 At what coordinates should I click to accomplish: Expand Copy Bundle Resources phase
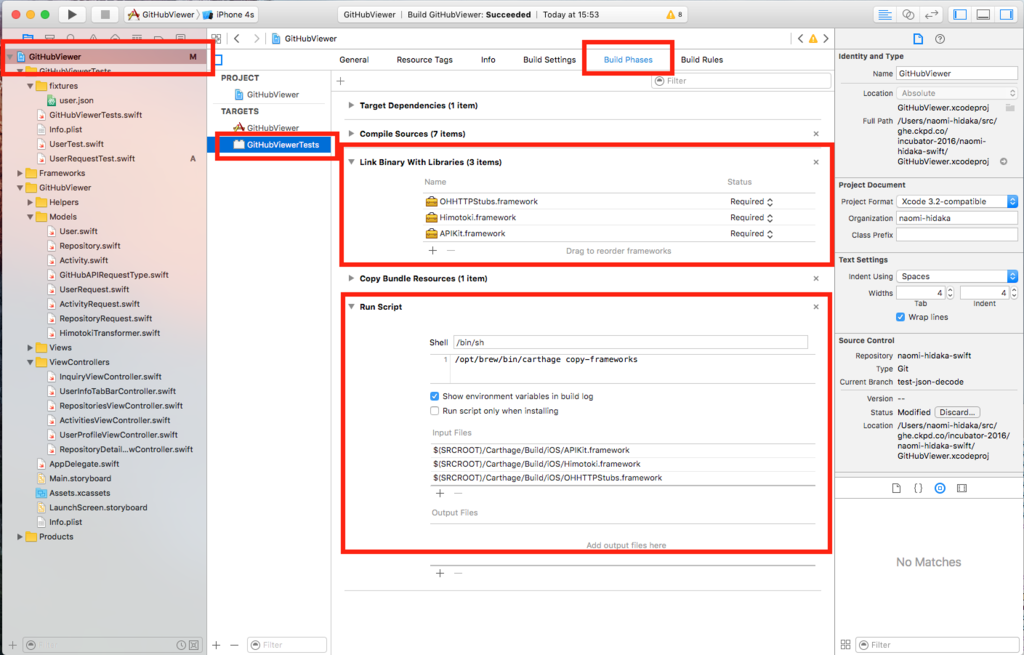click(x=351, y=278)
